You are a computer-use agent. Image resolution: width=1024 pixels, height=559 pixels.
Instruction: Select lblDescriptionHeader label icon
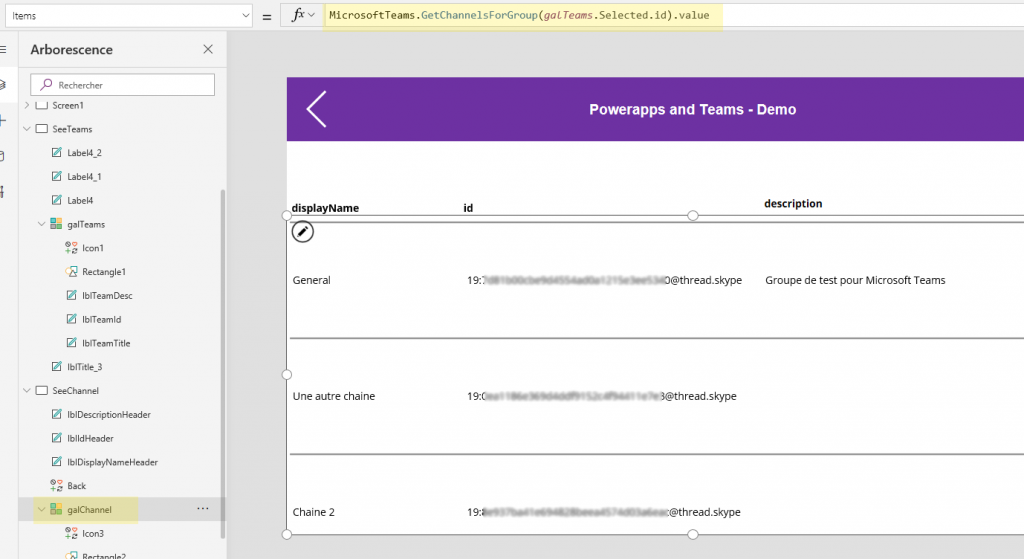(57, 415)
